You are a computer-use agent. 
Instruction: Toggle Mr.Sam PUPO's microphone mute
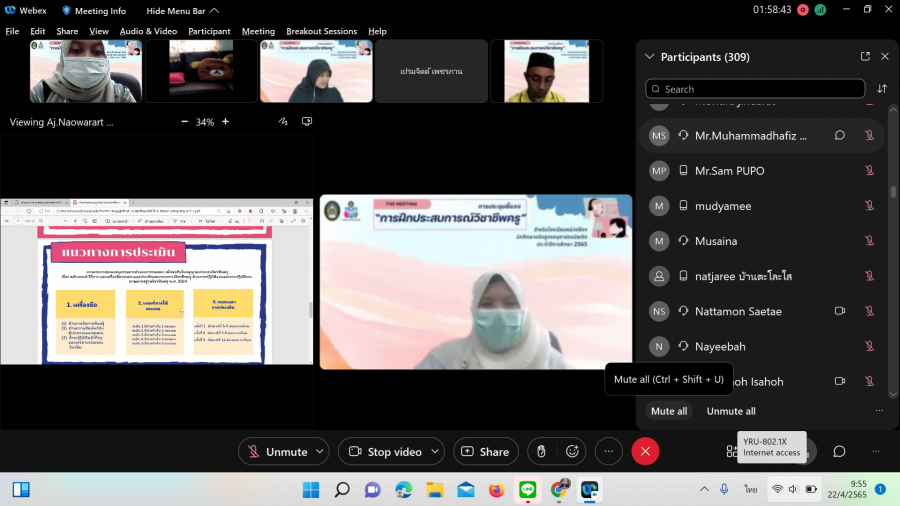tap(868, 171)
